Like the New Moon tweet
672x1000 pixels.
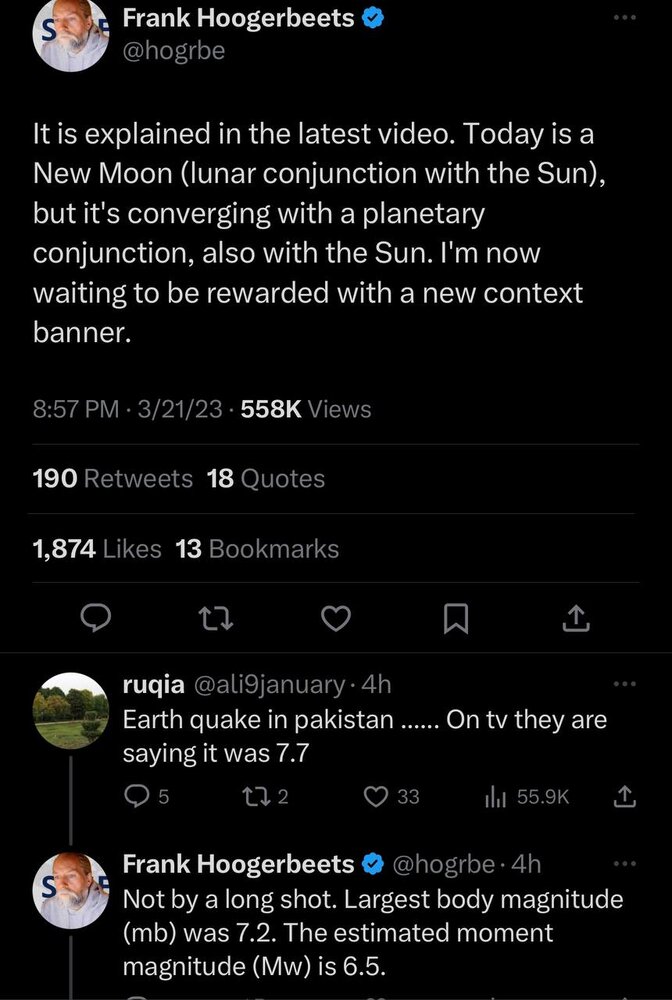click(x=337, y=620)
